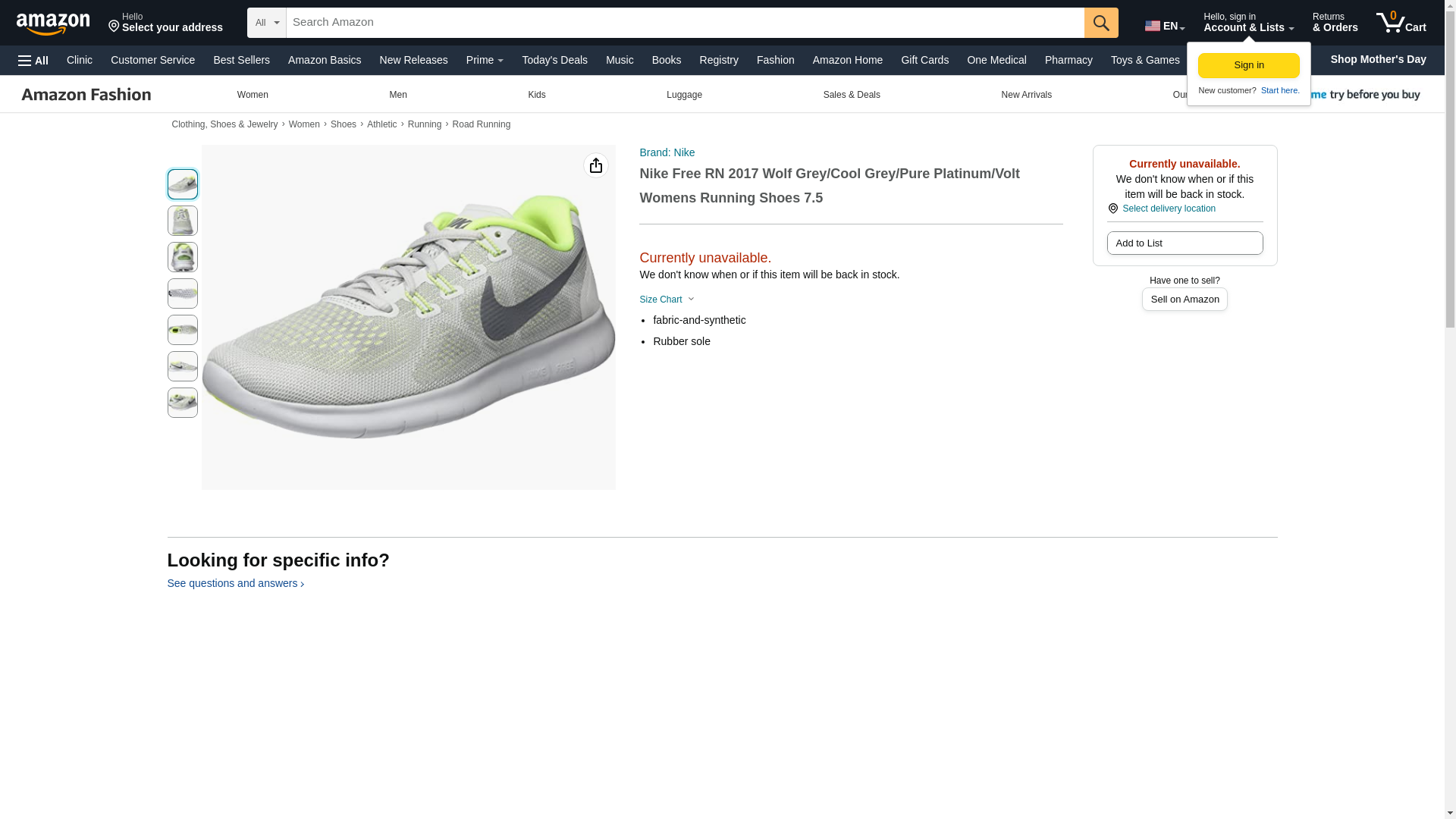This screenshot has height=819, width=1456.
Task: Expand the search category All dropdown
Action: [x=267, y=23]
